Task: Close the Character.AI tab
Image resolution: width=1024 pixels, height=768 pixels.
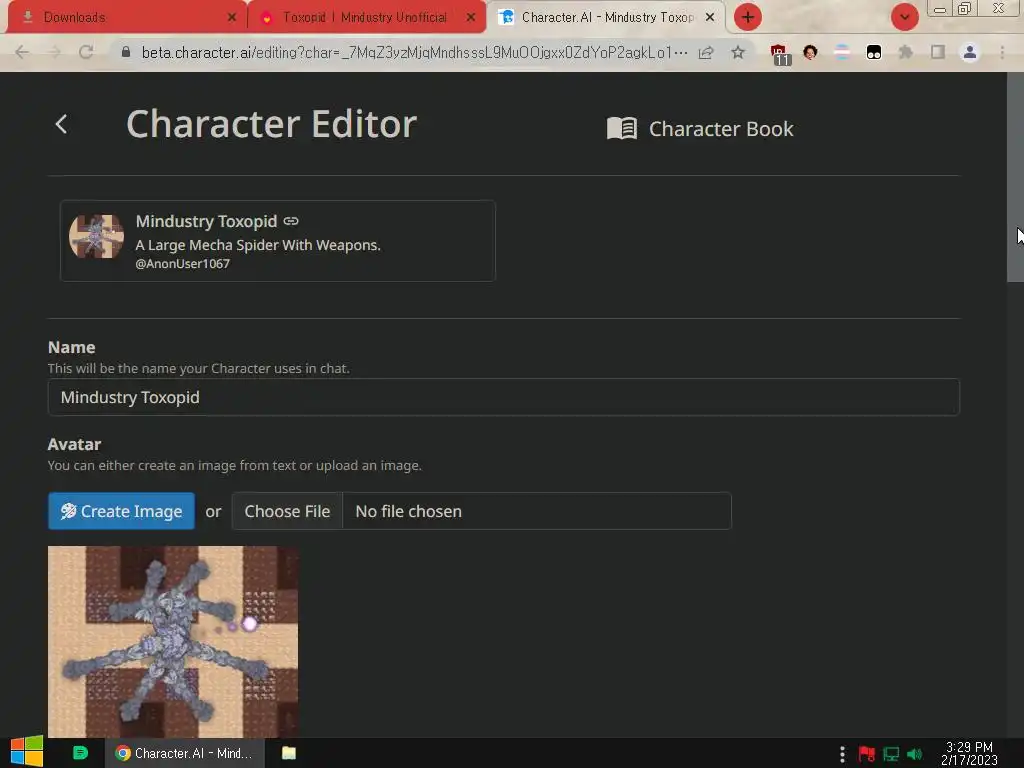Action: coord(710,18)
